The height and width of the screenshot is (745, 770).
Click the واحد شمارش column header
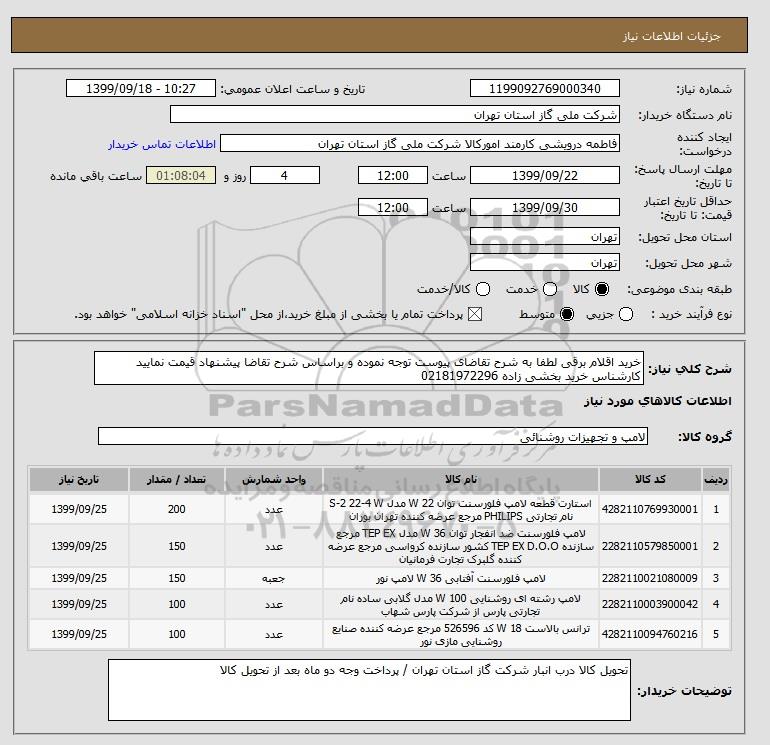pos(274,479)
